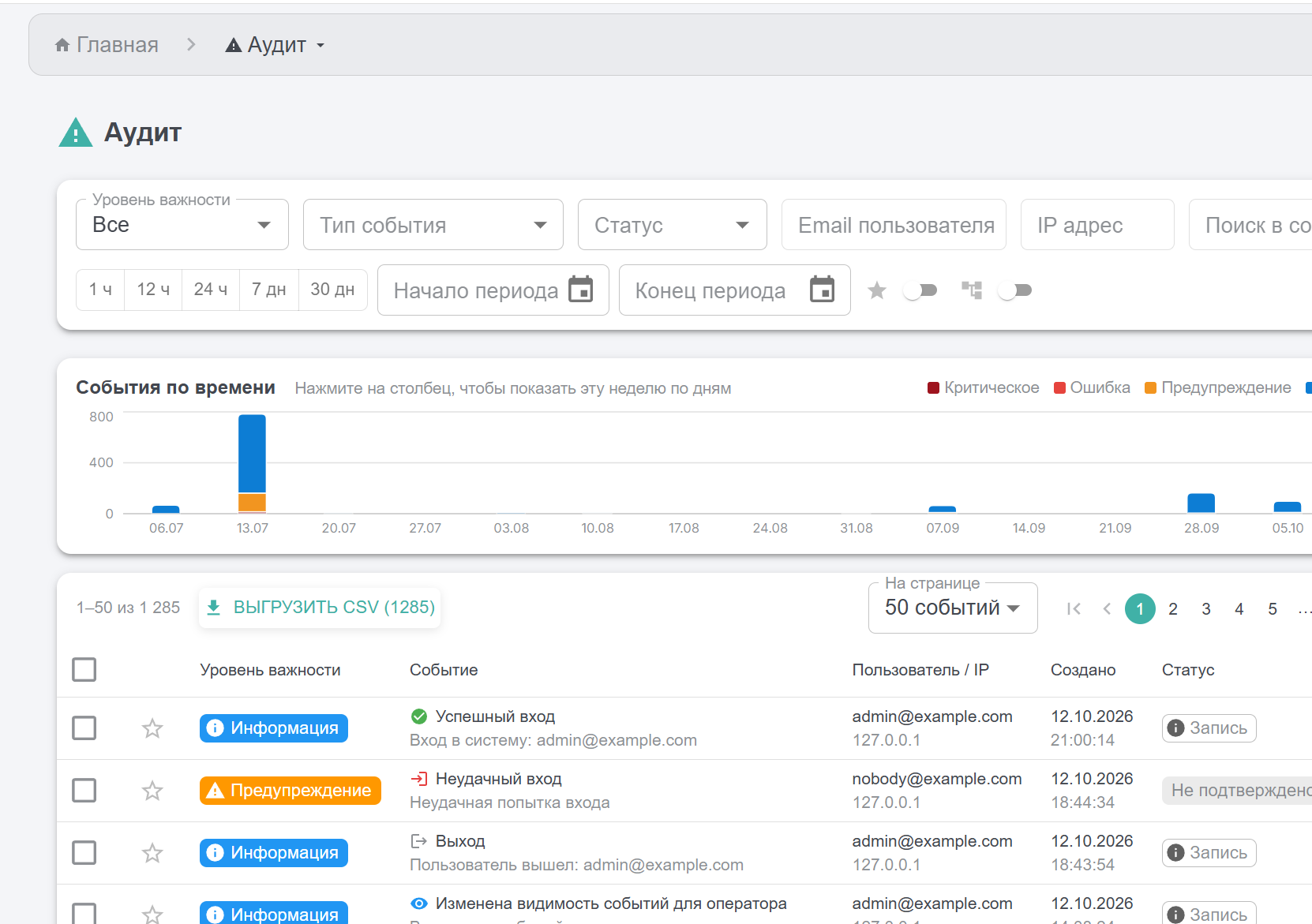Screen dimensions: 1312x924
Task: Go to first page with the skip-back icon
Action: click(x=1074, y=608)
